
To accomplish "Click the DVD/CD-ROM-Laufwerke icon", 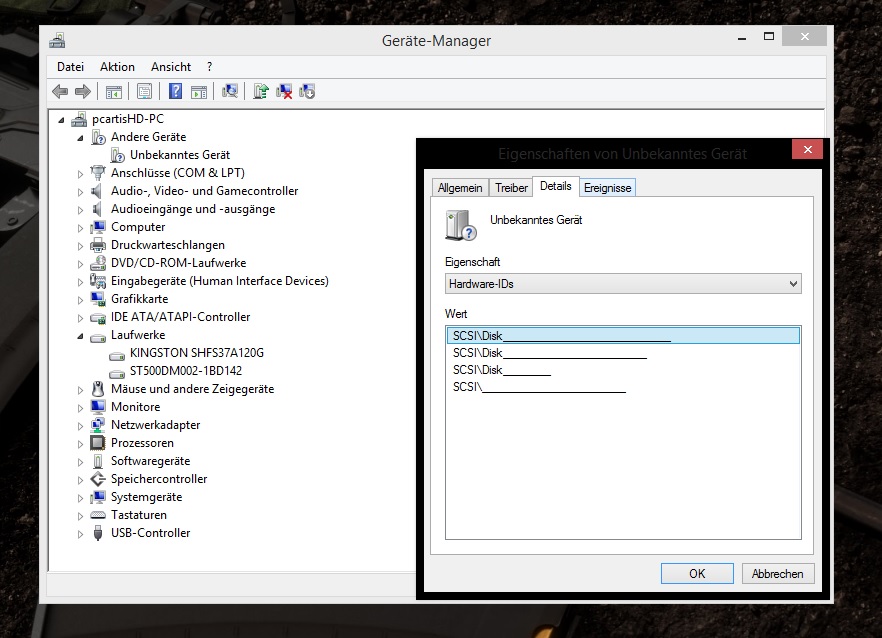I will pos(98,263).
